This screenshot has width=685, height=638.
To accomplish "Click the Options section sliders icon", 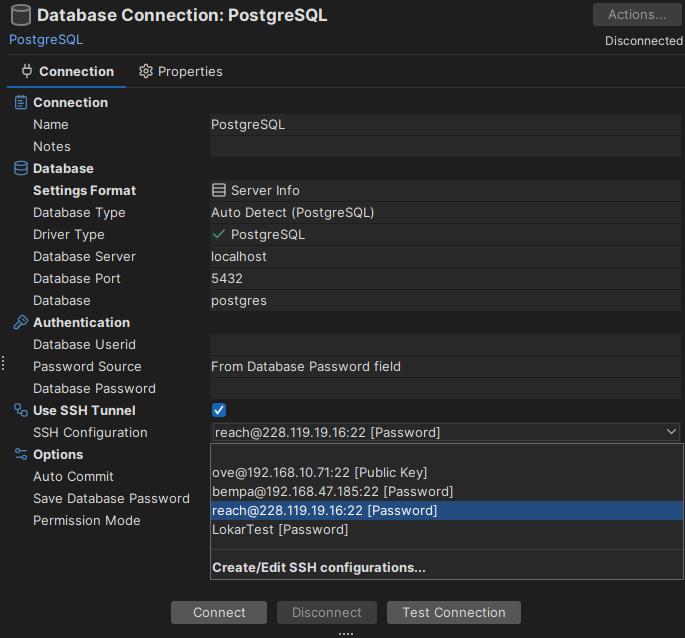I will [21, 454].
